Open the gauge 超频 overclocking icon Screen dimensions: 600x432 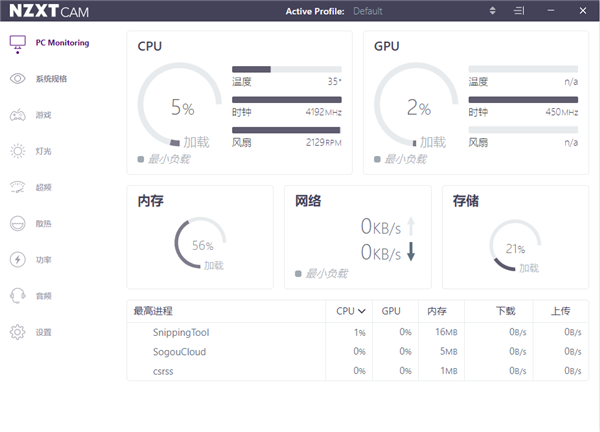point(18,187)
